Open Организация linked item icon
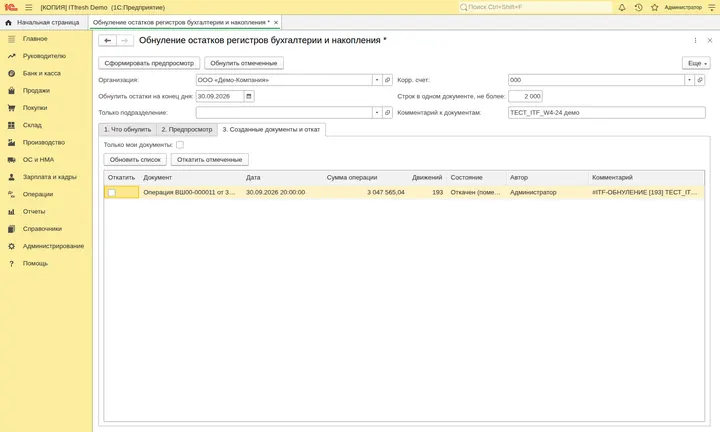This screenshot has height=432, width=720. pyautogui.click(x=388, y=80)
